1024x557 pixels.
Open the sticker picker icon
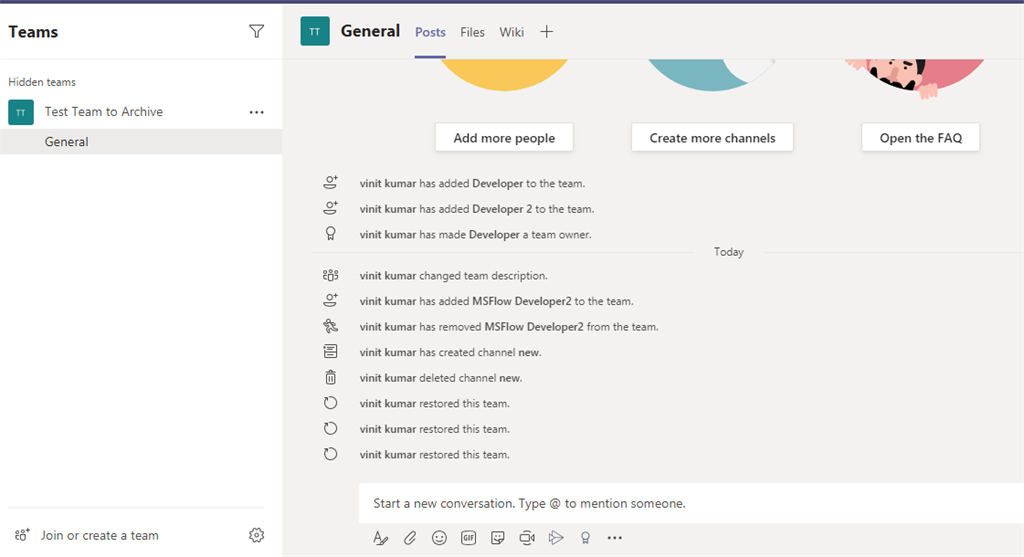(498, 537)
